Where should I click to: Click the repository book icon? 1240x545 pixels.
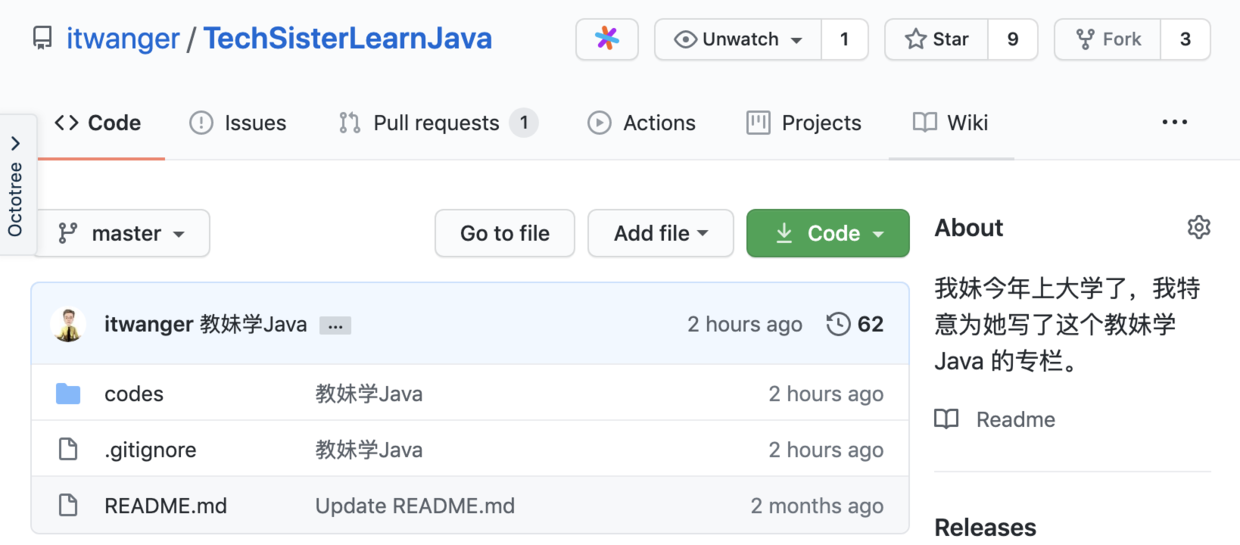(x=42, y=39)
